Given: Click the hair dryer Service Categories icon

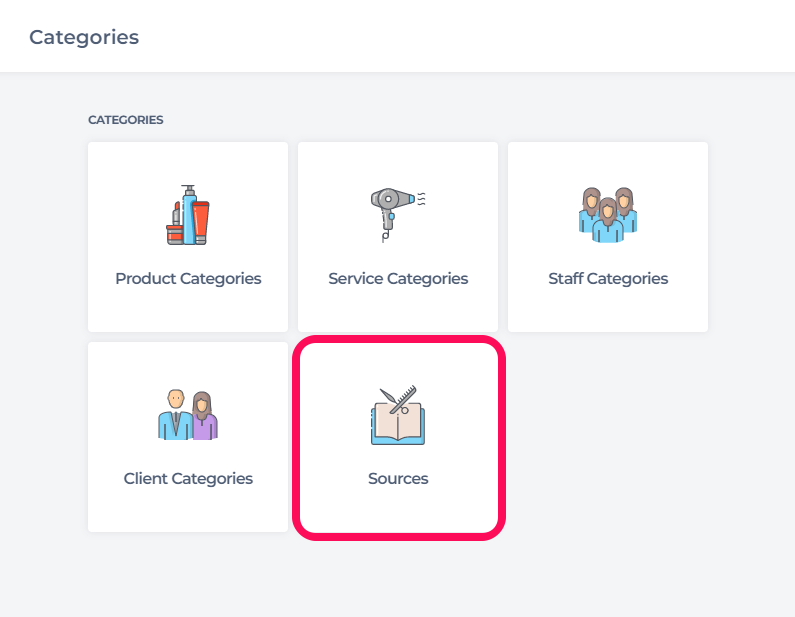Looking at the screenshot, I should click(x=398, y=214).
